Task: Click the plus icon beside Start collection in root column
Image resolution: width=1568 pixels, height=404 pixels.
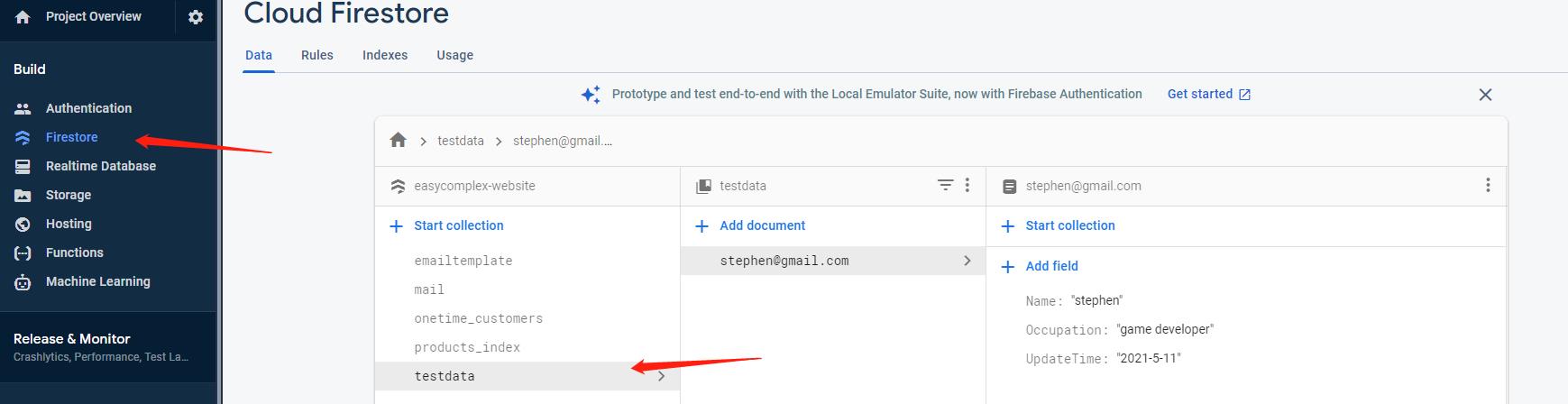Action: 396,225
